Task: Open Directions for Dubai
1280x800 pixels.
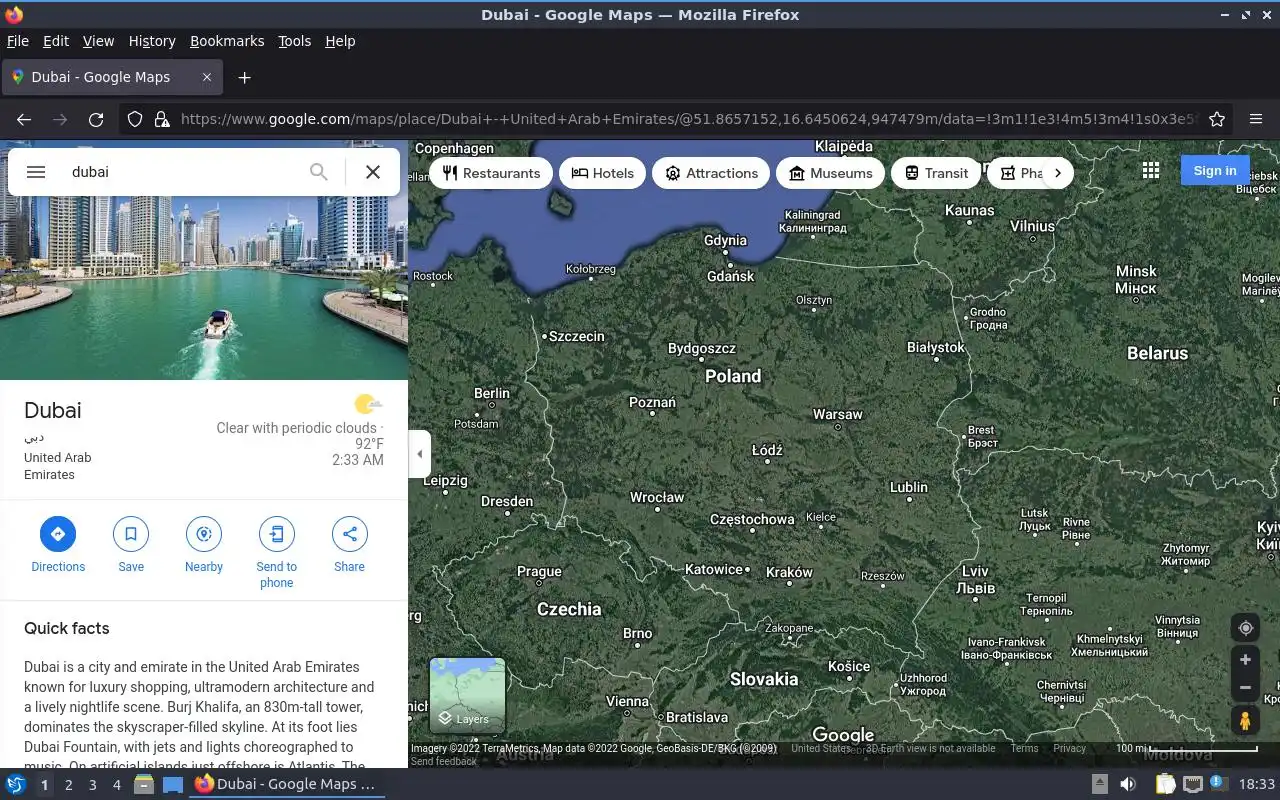Action: click(x=58, y=544)
